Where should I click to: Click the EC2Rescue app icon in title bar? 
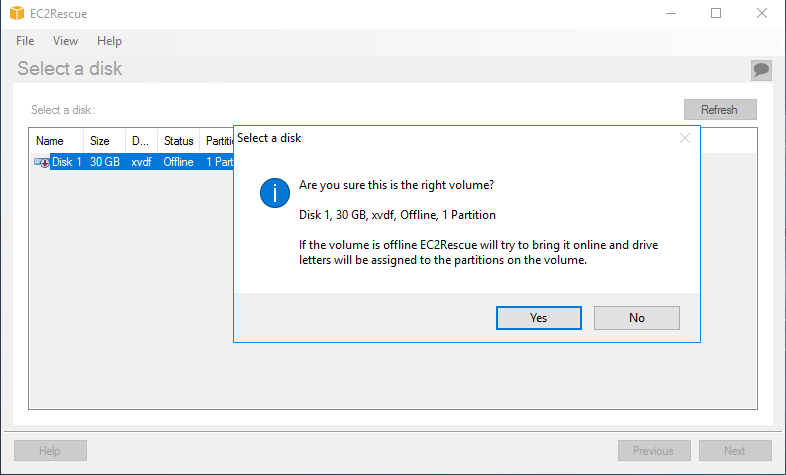pos(17,13)
